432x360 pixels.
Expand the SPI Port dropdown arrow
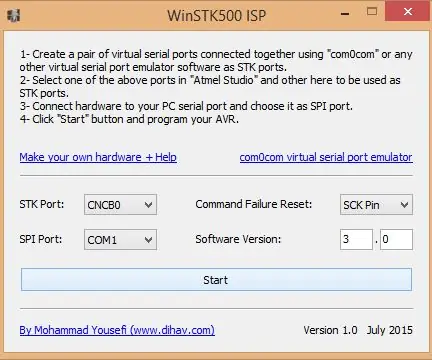pos(148,239)
